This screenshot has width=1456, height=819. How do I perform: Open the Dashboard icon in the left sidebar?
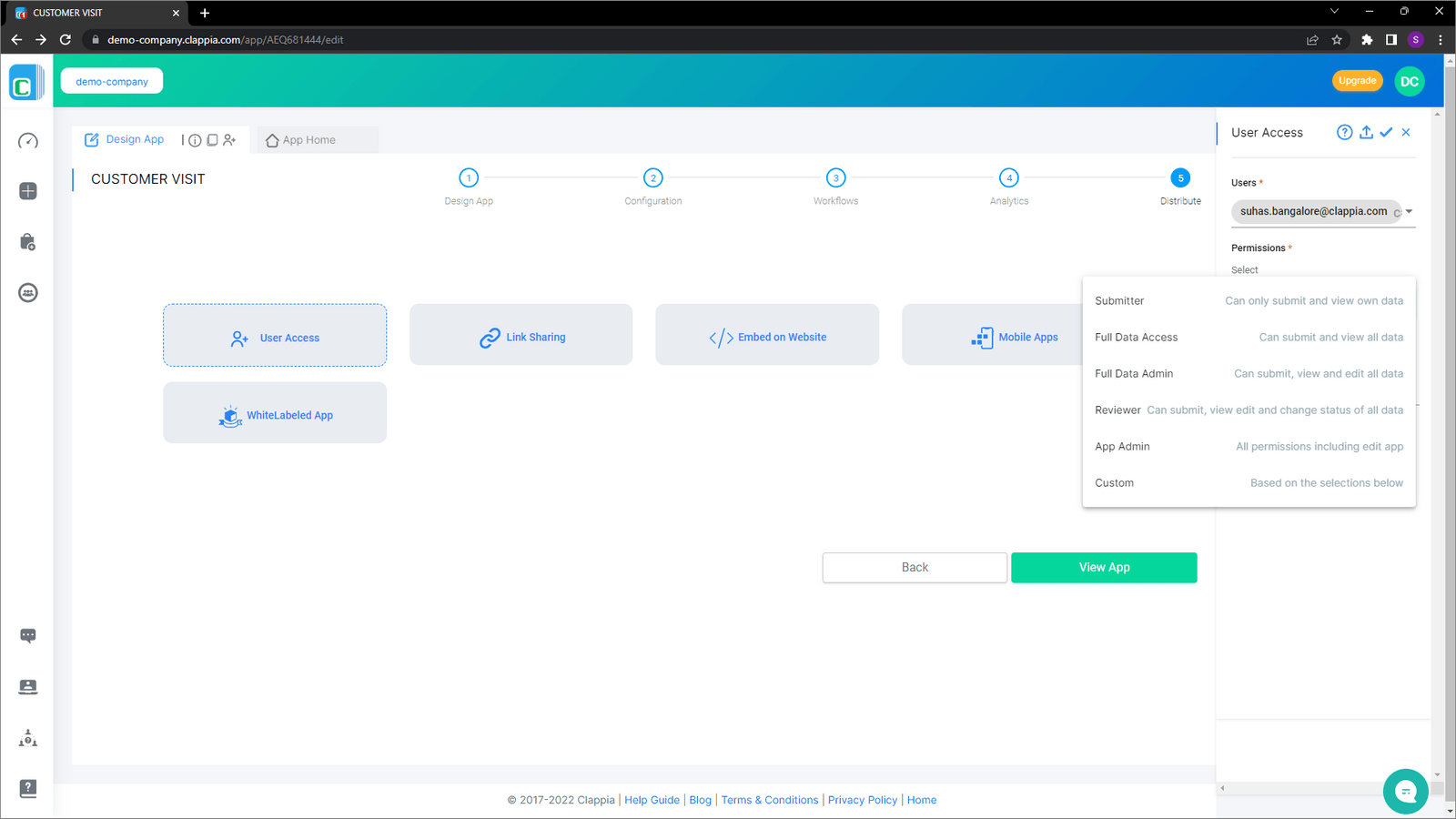pyautogui.click(x=28, y=141)
